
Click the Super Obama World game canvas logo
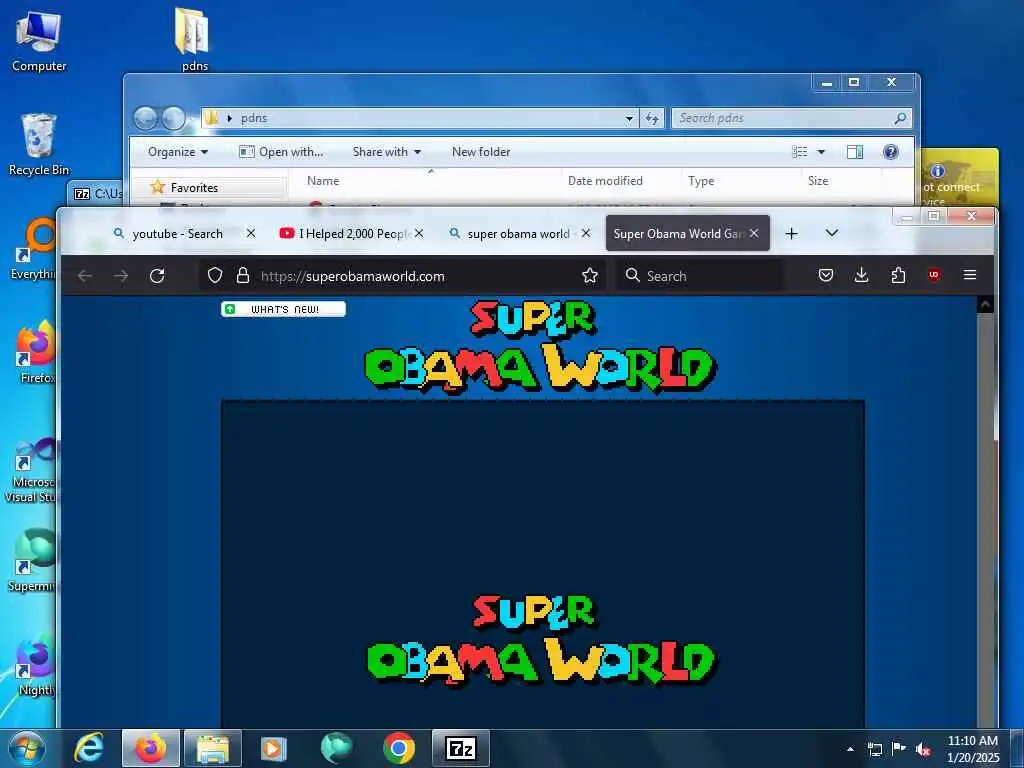click(541, 639)
